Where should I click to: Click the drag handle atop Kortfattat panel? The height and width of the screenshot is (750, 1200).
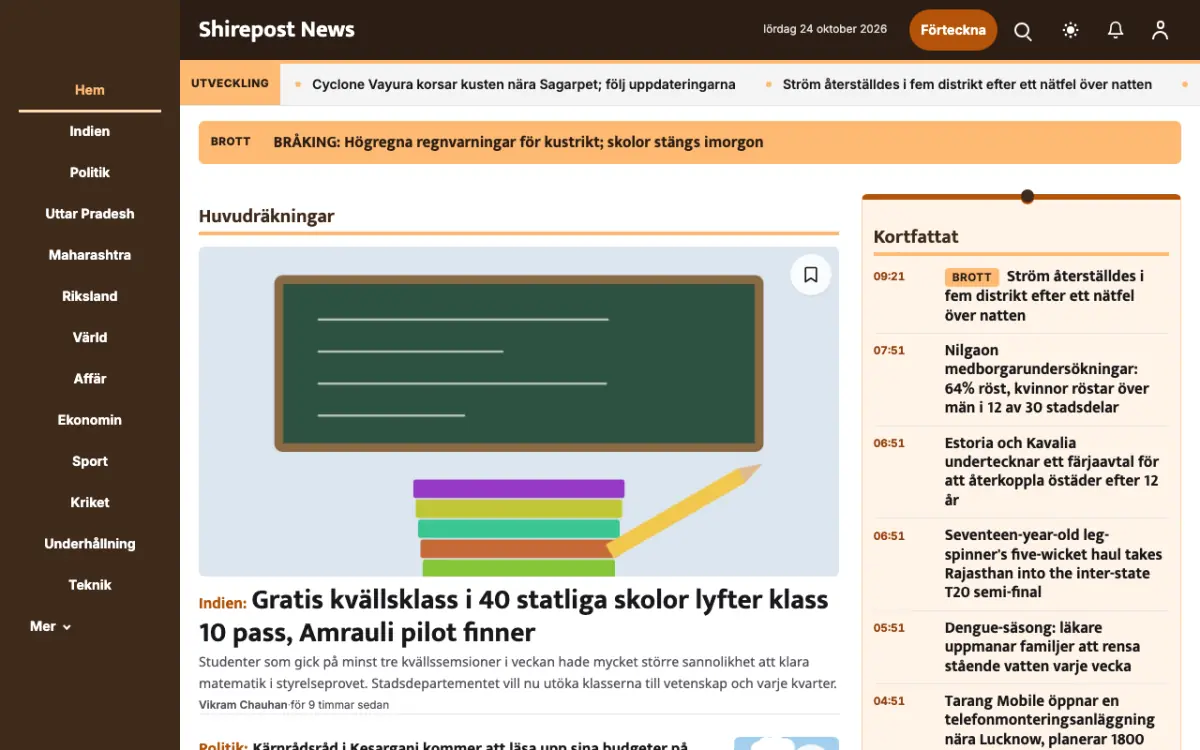click(x=1027, y=196)
